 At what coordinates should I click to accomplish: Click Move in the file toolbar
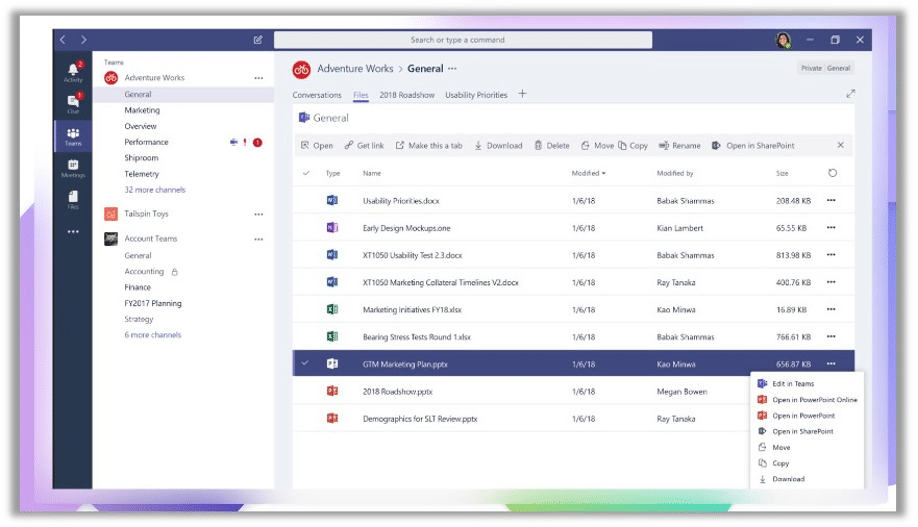pyautogui.click(x=597, y=145)
